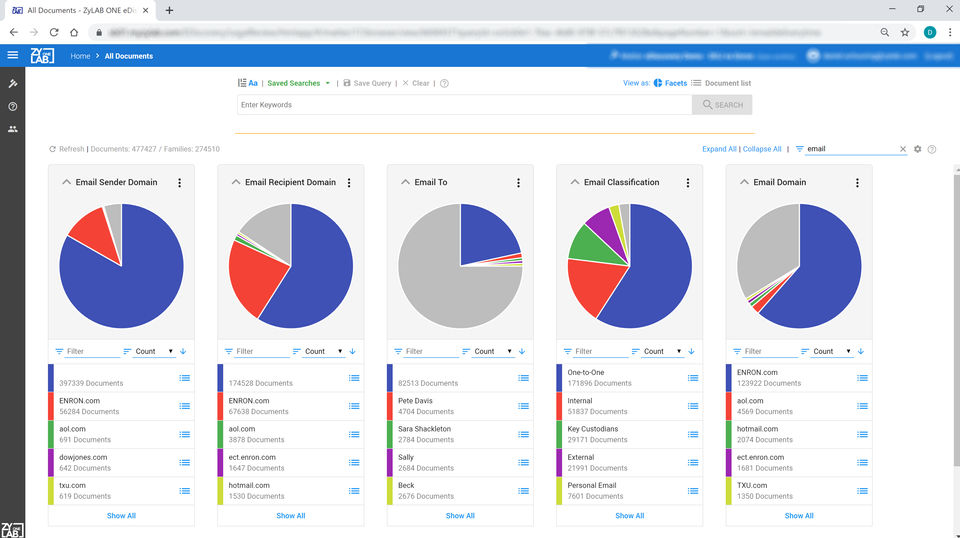Open Count sort dropdown in Email Classification
960x538 pixels.
tap(662, 351)
